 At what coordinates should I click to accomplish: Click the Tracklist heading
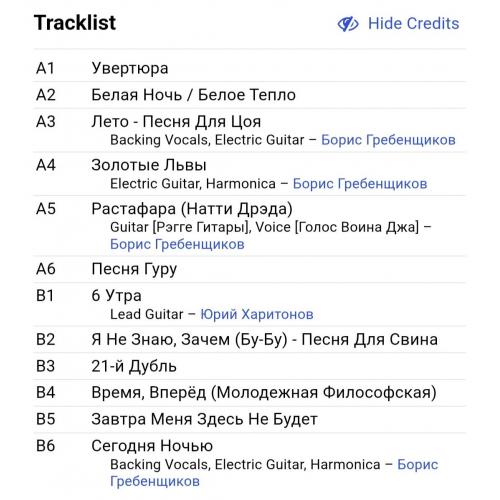click(x=75, y=23)
